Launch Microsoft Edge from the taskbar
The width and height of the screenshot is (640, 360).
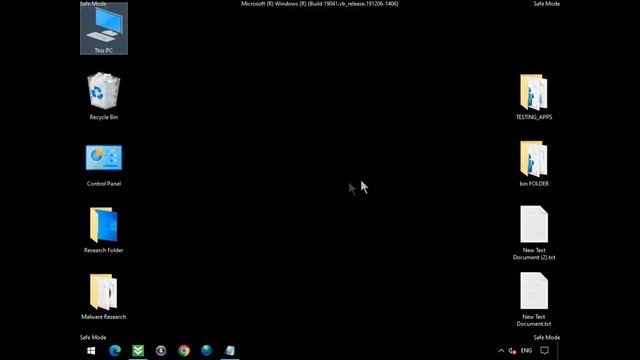(x=115, y=351)
